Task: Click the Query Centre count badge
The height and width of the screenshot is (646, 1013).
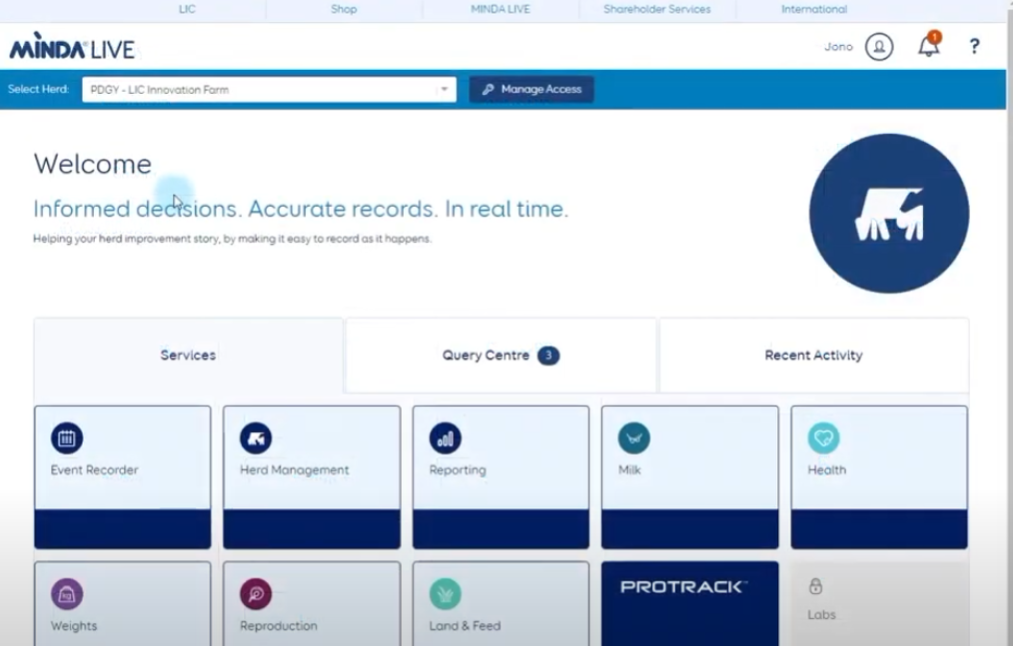Action: (x=548, y=355)
